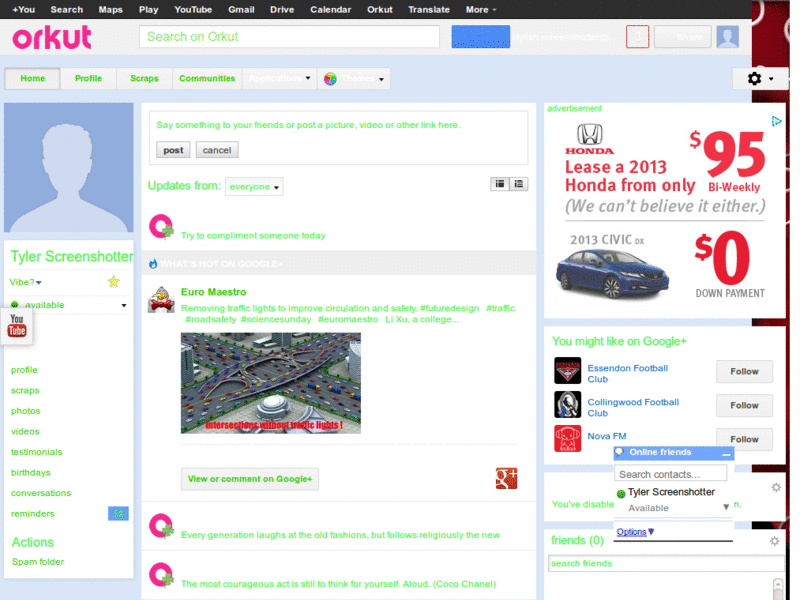Image resolution: width=800 pixels, height=600 pixels.
Task: Click the YouTube icon in left sidebar
Action: (x=17, y=326)
